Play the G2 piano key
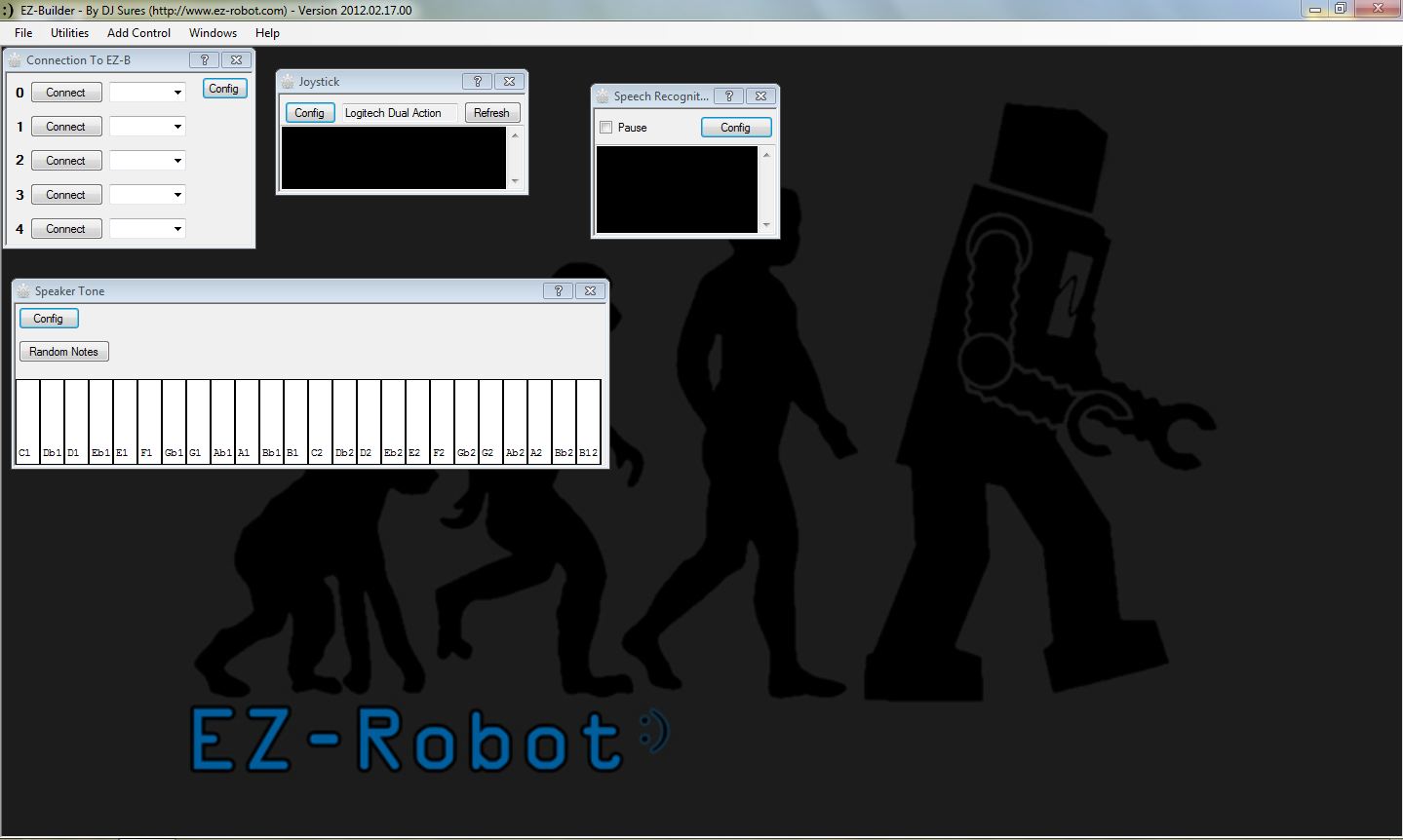 490,421
